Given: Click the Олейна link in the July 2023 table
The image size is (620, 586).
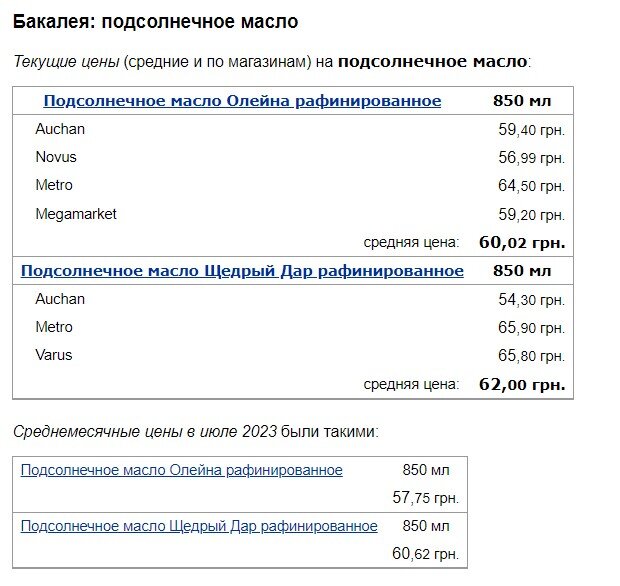Looking at the screenshot, I should tap(181, 470).
